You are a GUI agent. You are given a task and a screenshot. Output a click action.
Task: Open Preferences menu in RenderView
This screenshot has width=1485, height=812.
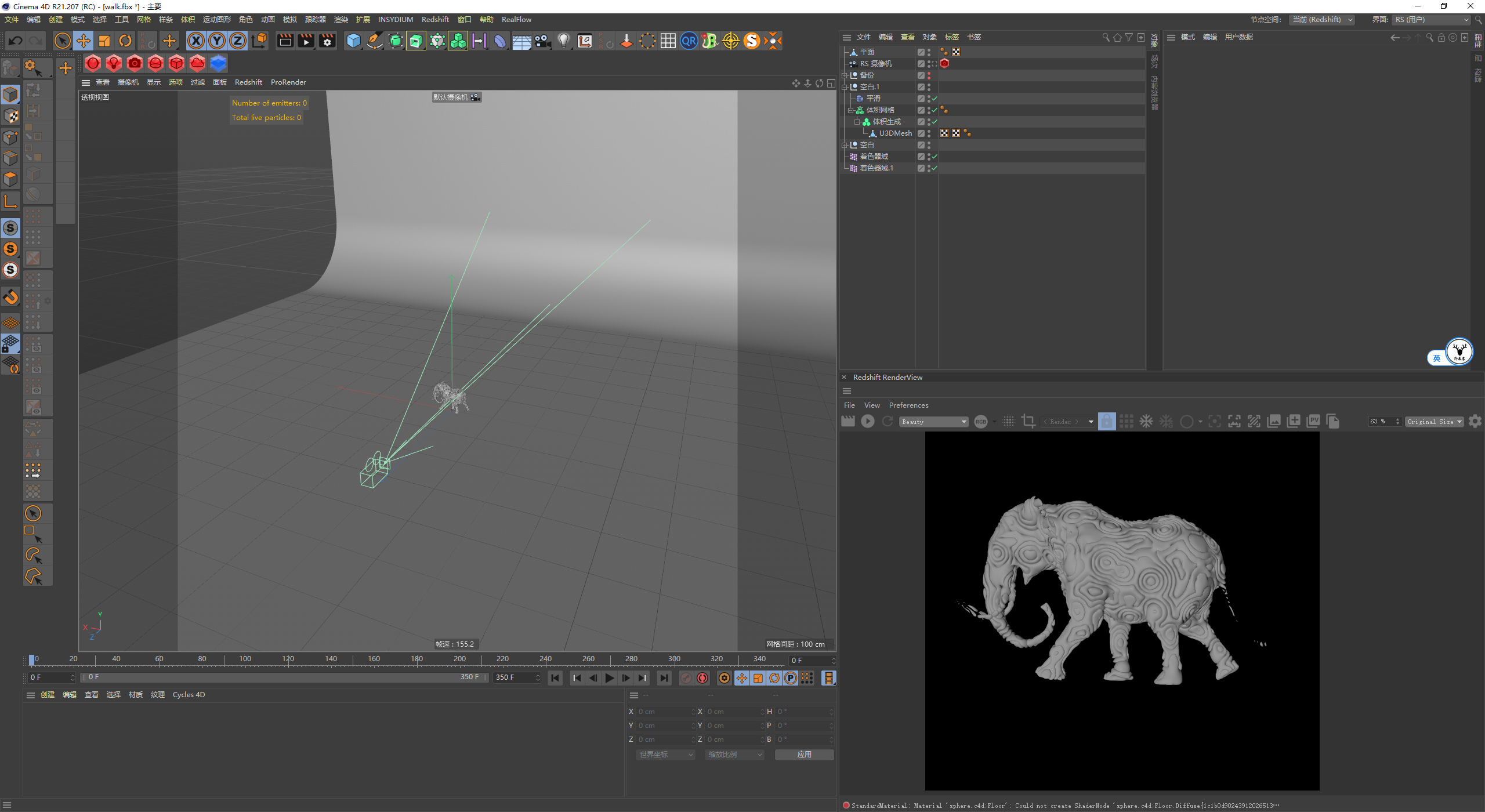908,405
